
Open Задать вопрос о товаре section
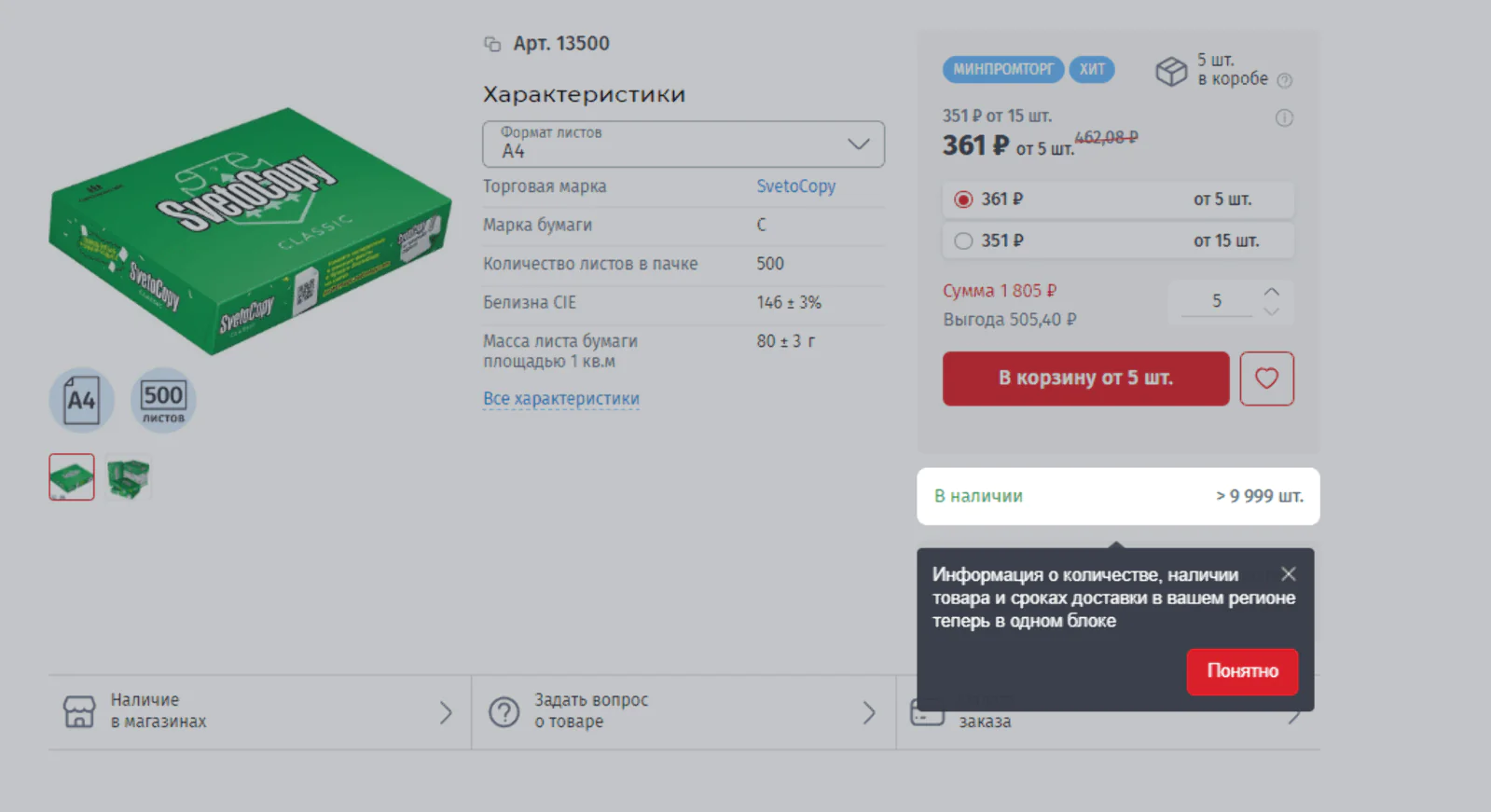683,712
